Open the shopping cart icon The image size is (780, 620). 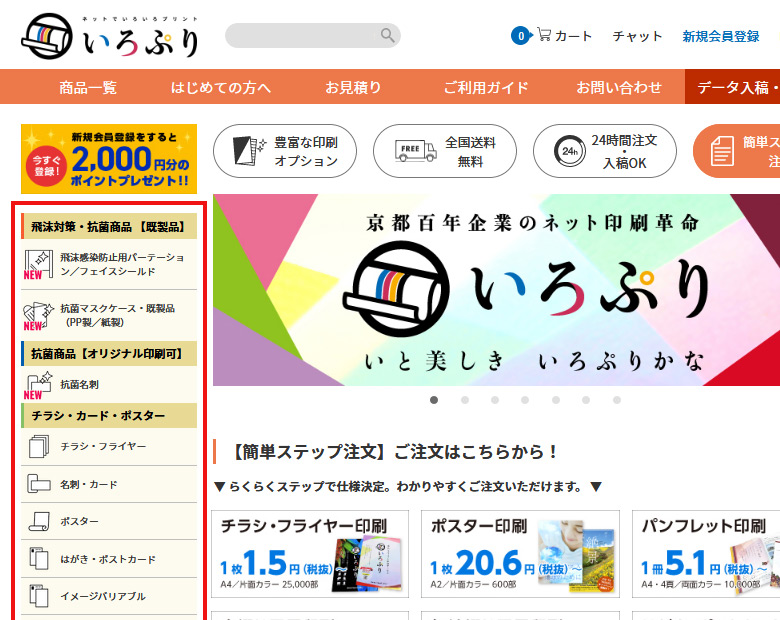(x=544, y=35)
